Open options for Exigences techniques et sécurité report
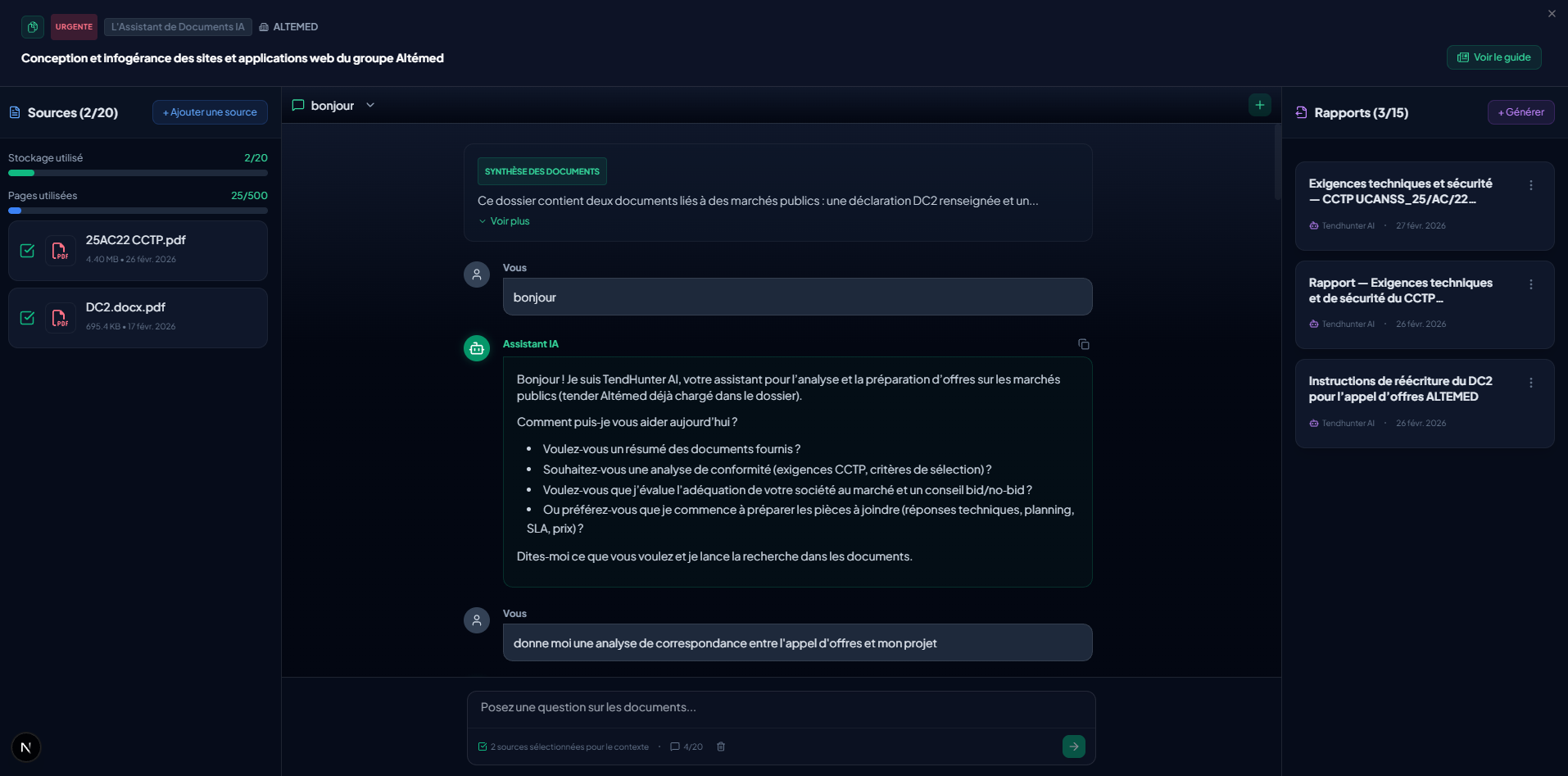Viewport: 1568px width, 776px height. coord(1530,185)
